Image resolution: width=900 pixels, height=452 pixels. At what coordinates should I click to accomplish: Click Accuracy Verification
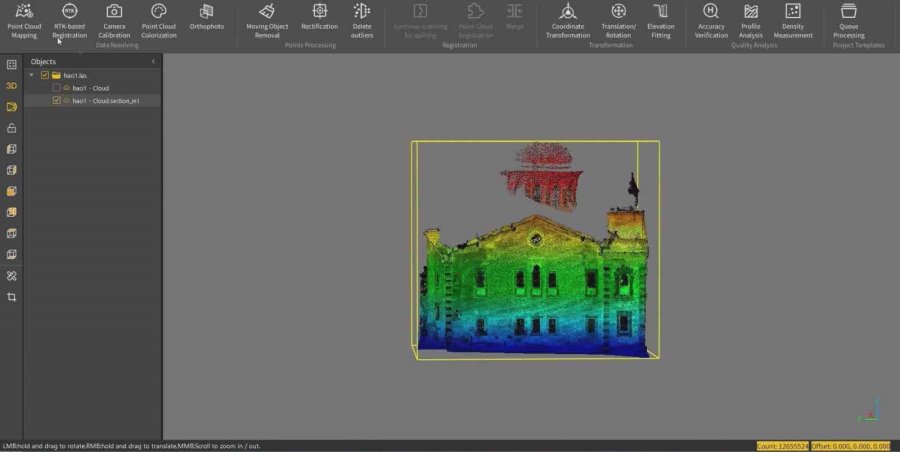pyautogui.click(x=711, y=20)
